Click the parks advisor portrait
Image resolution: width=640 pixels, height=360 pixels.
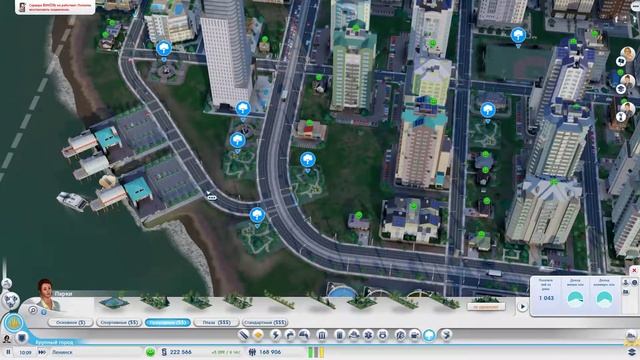[x=48, y=295]
